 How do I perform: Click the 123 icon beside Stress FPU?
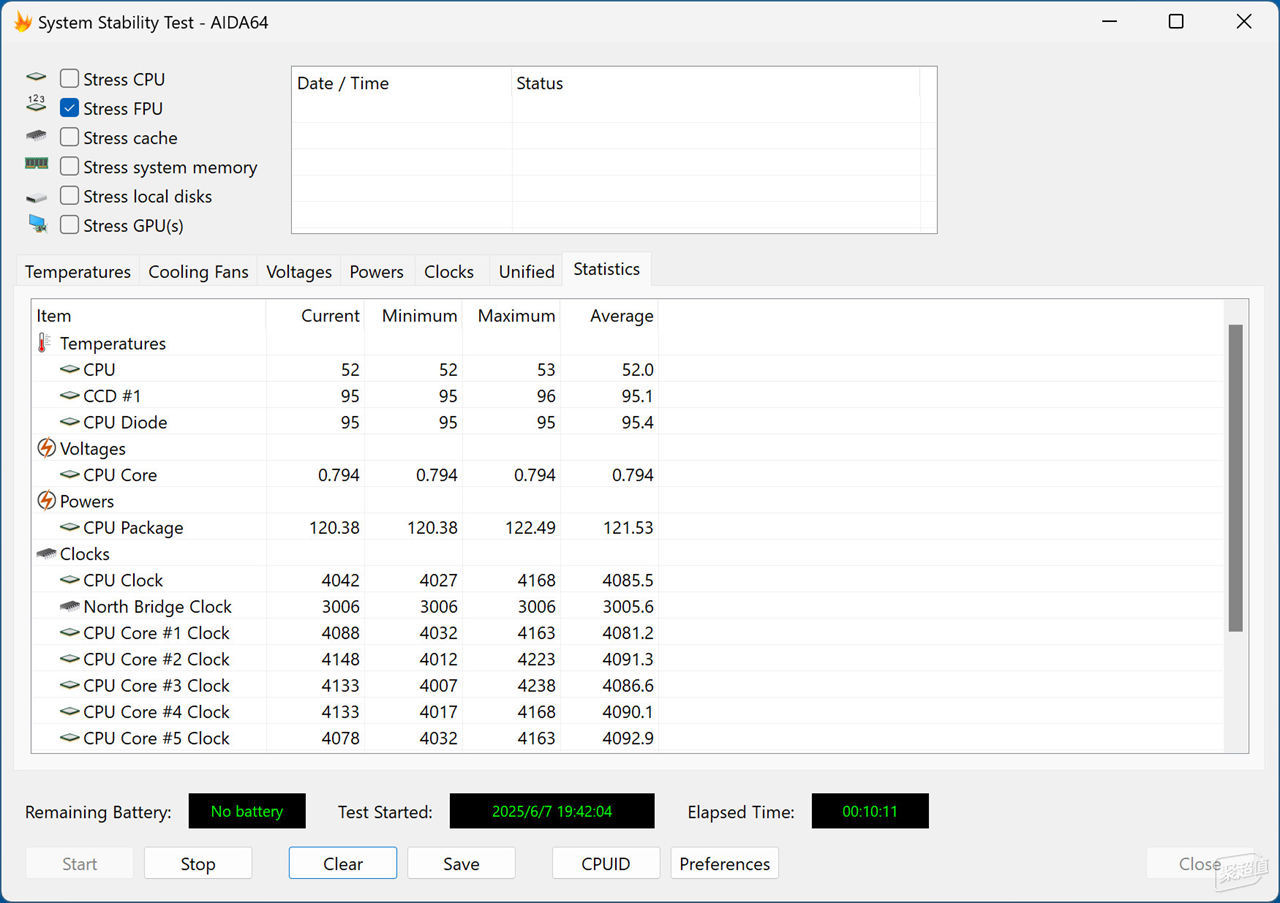pos(36,105)
